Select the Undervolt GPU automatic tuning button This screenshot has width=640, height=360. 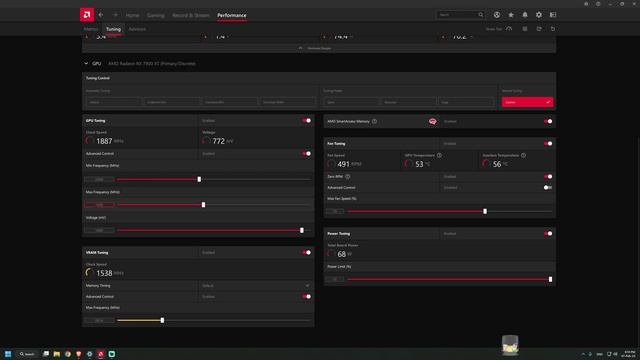coord(171,102)
